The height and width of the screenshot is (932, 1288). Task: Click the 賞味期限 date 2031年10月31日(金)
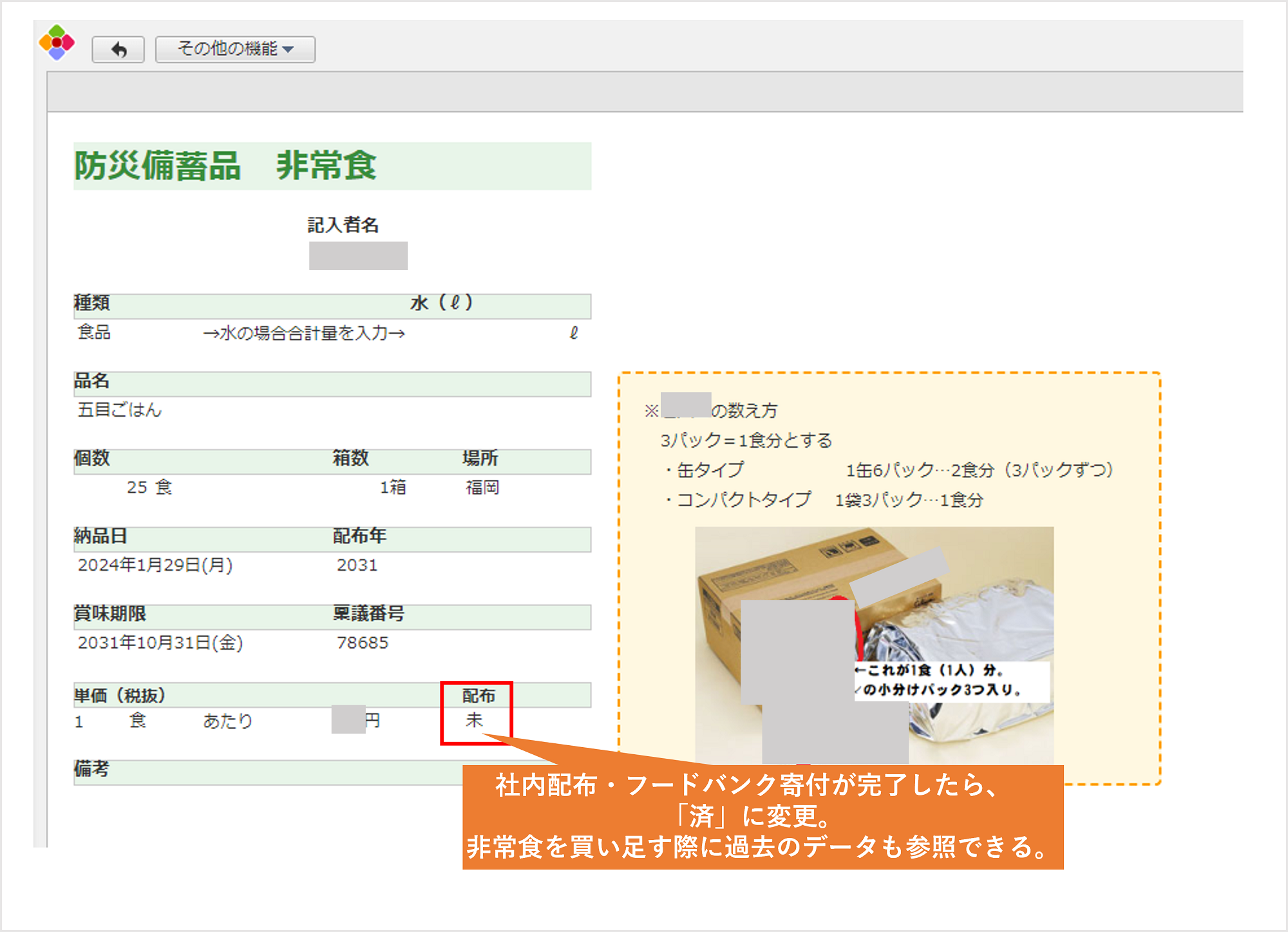(160, 643)
